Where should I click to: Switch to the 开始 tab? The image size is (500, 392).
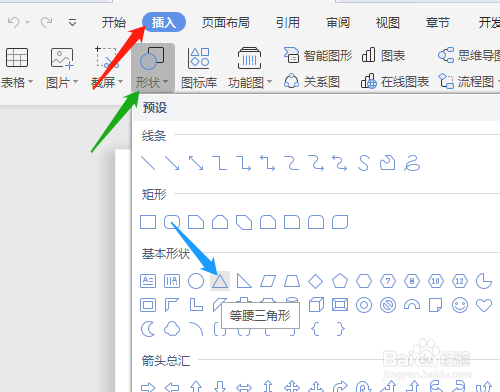coord(114,22)
